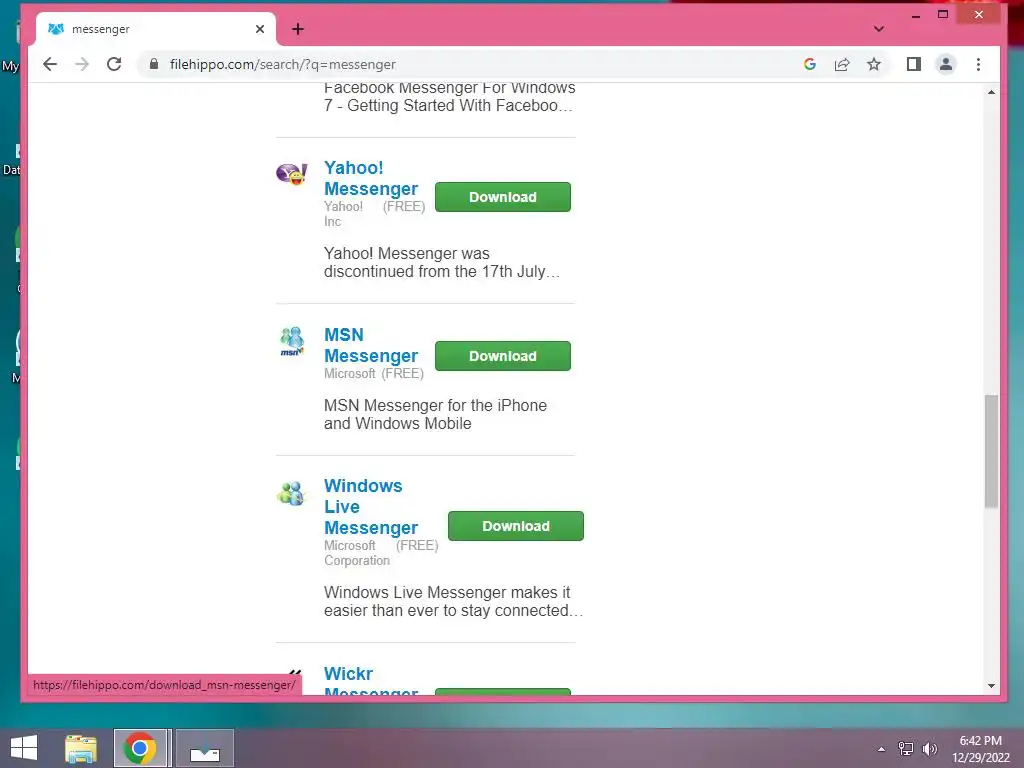Click the network tray icon
The height and width of the screenshot is (768, 1024).
click(906, 749)
